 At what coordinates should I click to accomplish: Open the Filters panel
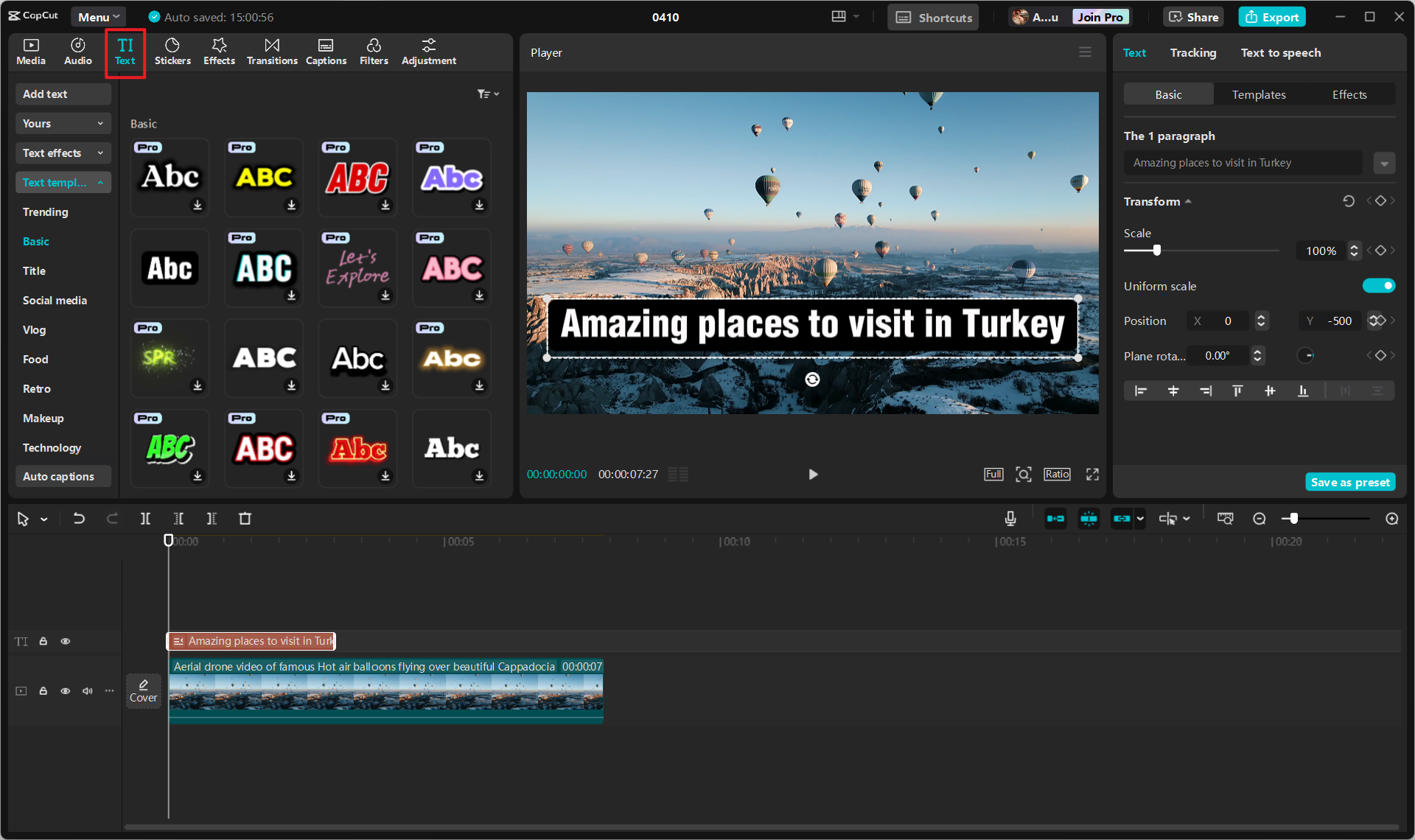click(x=374, y=52)
